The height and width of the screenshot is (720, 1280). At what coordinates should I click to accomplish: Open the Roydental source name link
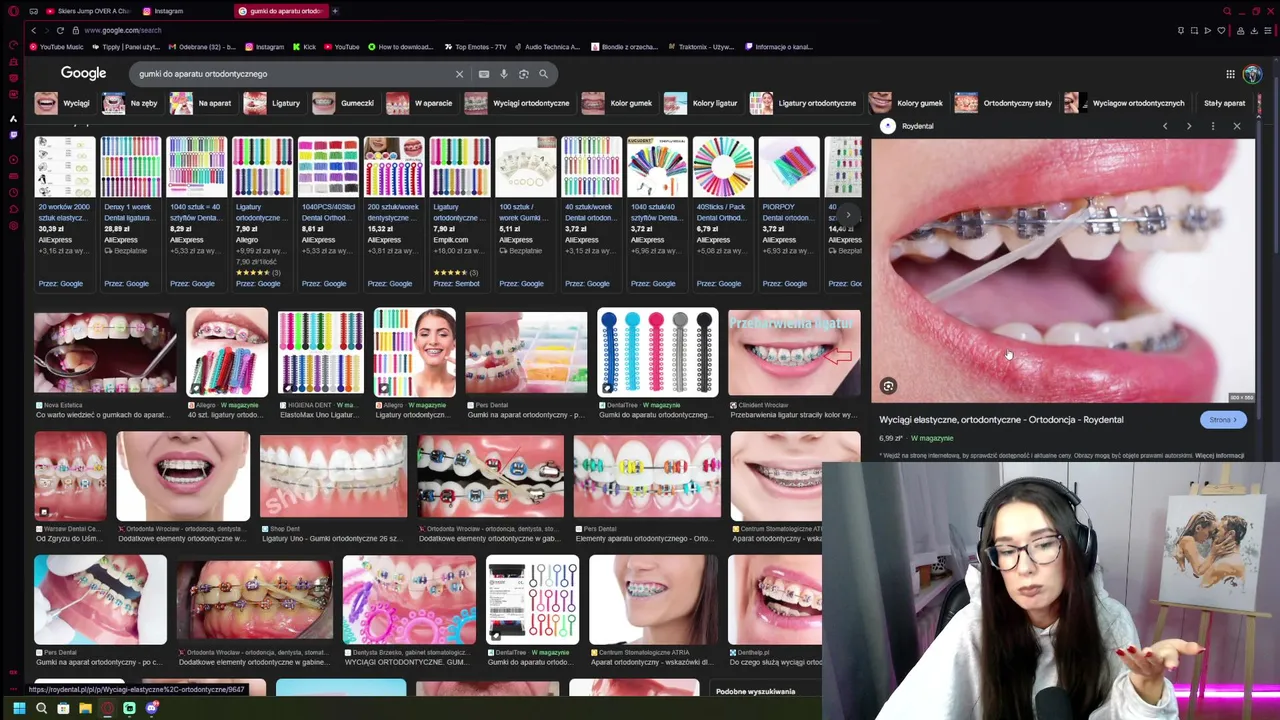[x=917, y=126]
